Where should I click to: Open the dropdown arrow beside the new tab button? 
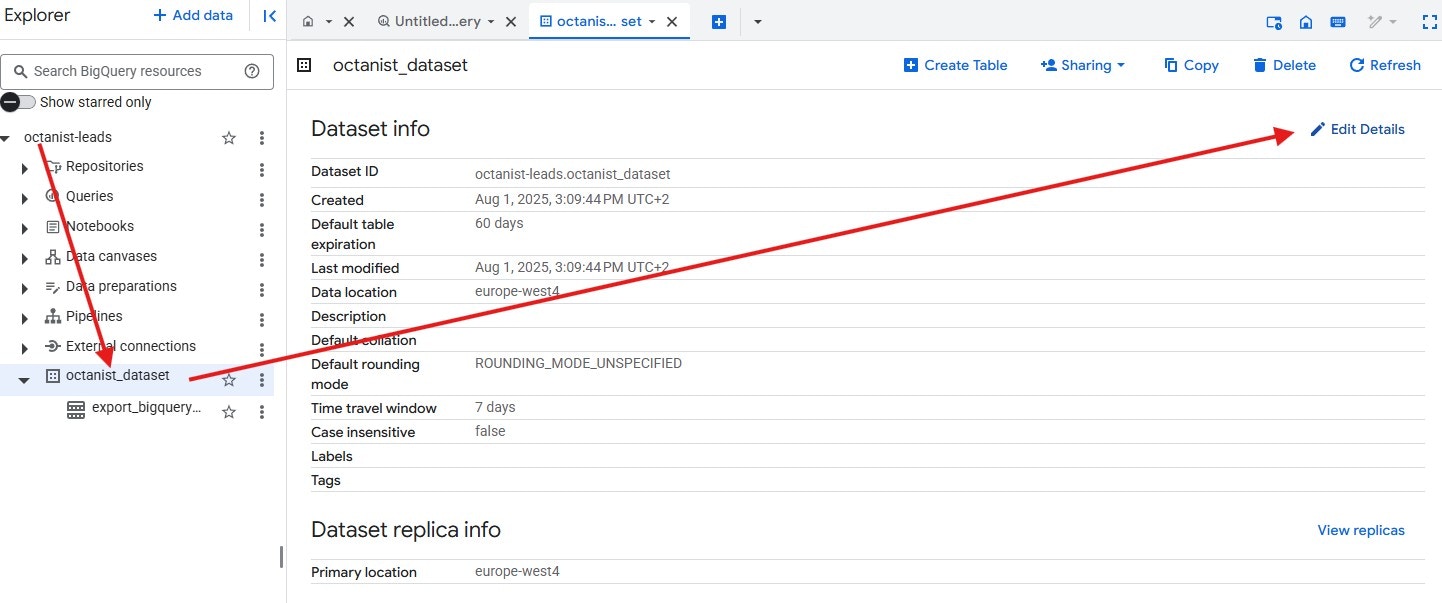click(x=757, y=21)
